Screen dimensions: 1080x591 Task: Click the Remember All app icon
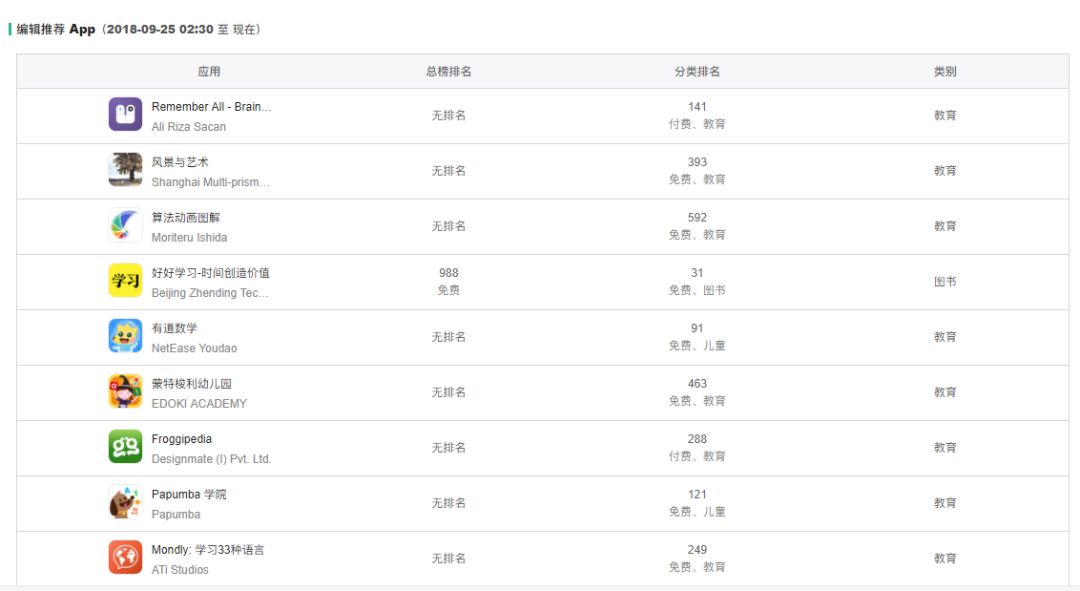pos(125,115)
